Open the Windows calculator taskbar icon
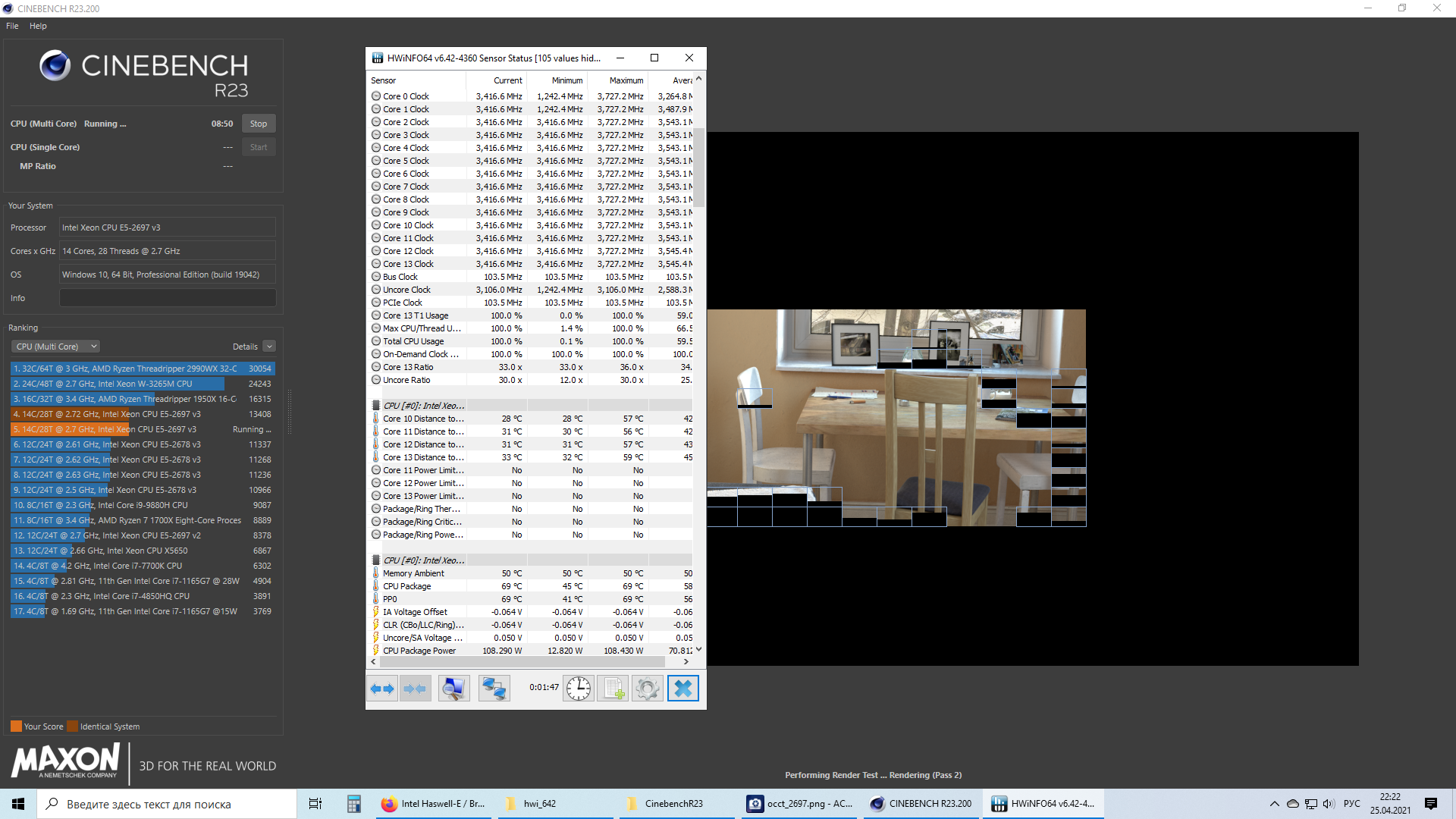The width and height of the screenshot is (1456, 819). (x=353, y=804)
